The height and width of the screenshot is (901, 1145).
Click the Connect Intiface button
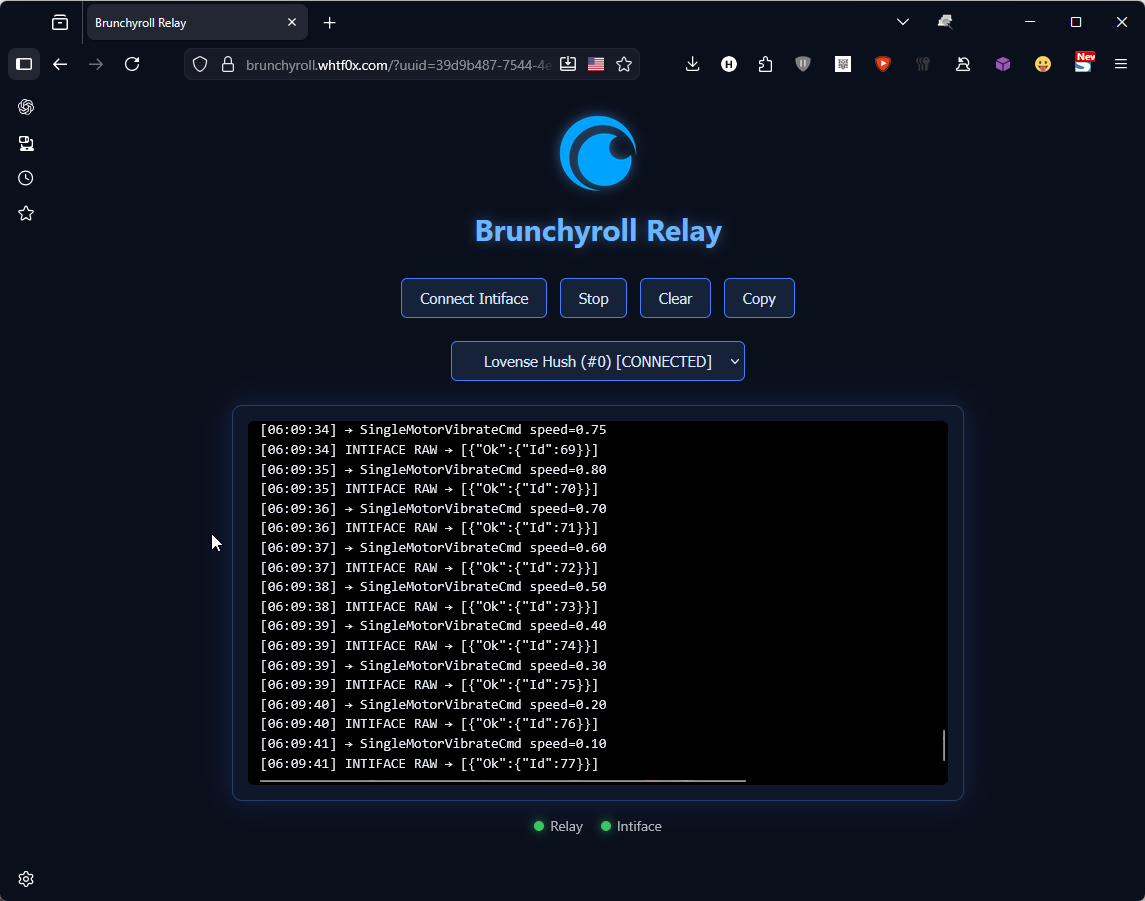pyautogui.click(x=474, y=298)
